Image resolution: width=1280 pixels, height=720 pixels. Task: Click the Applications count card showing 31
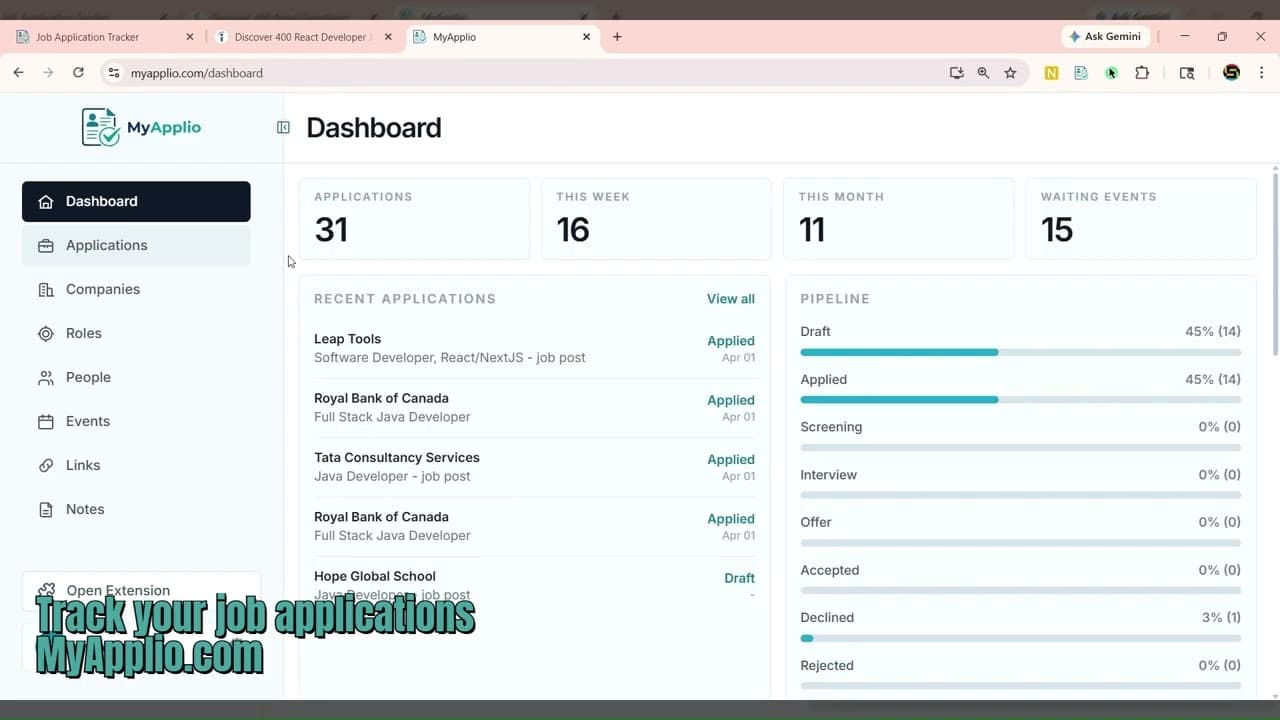click(x=414, y=219)
